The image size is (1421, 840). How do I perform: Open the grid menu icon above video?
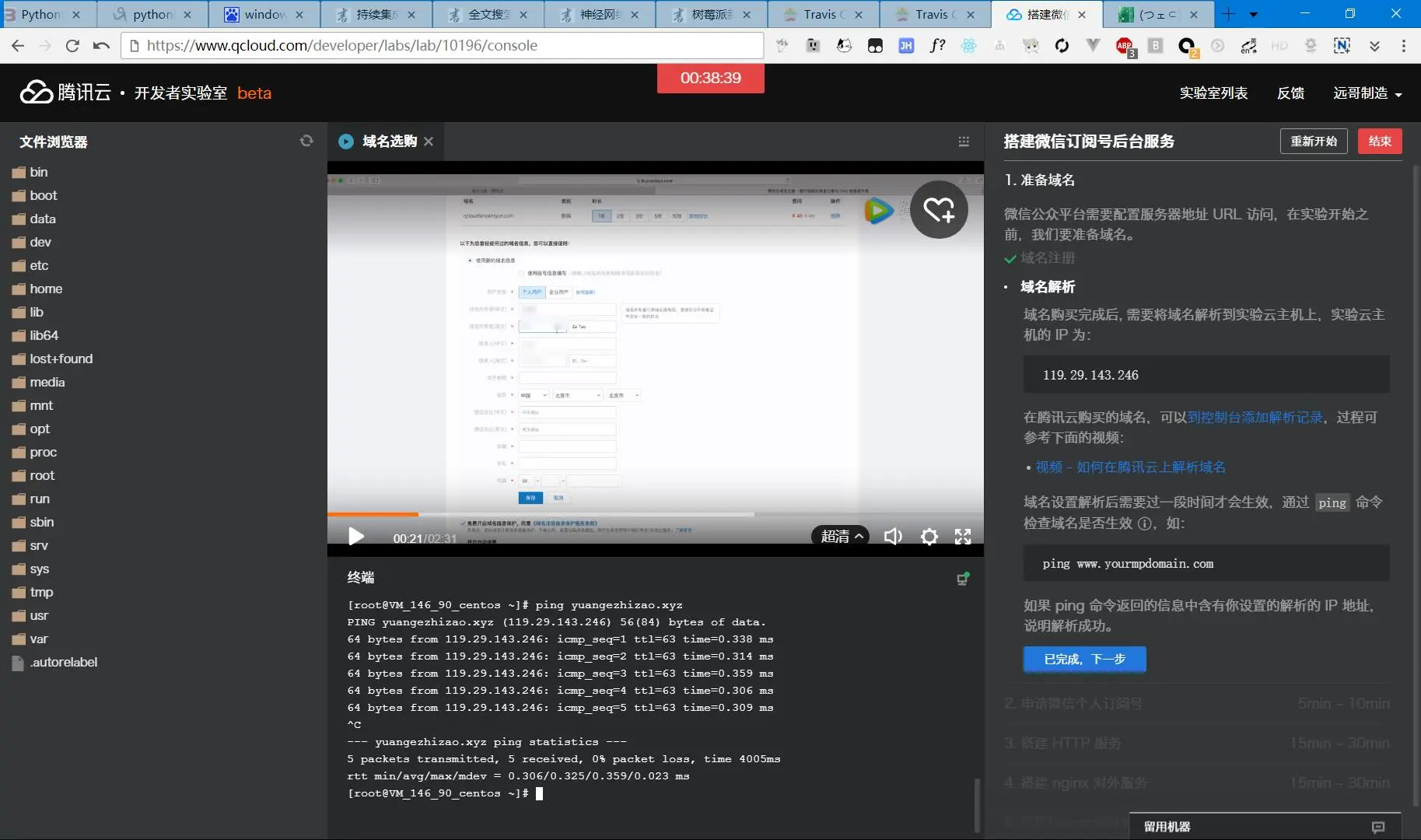964,142
